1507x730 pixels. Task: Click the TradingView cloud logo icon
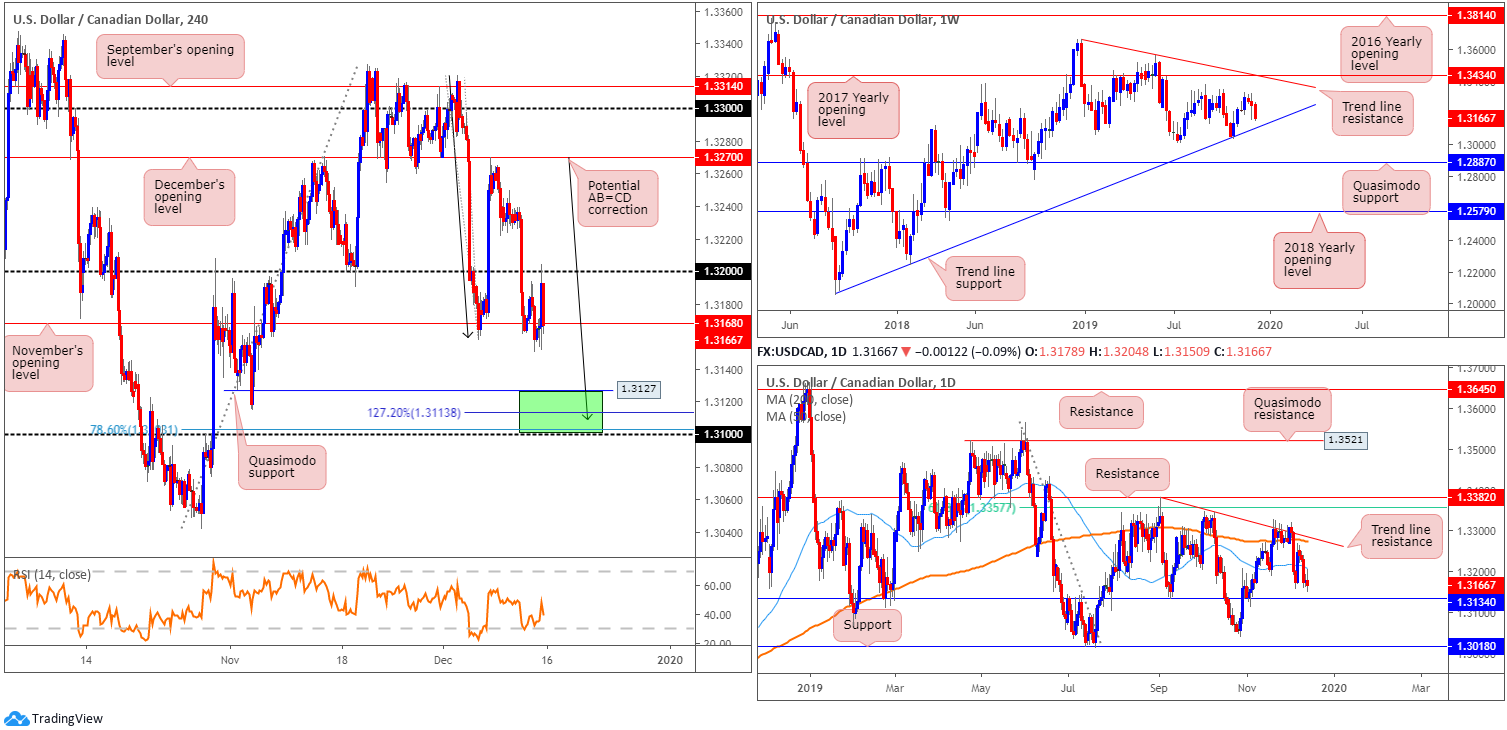tap(16, 718)
